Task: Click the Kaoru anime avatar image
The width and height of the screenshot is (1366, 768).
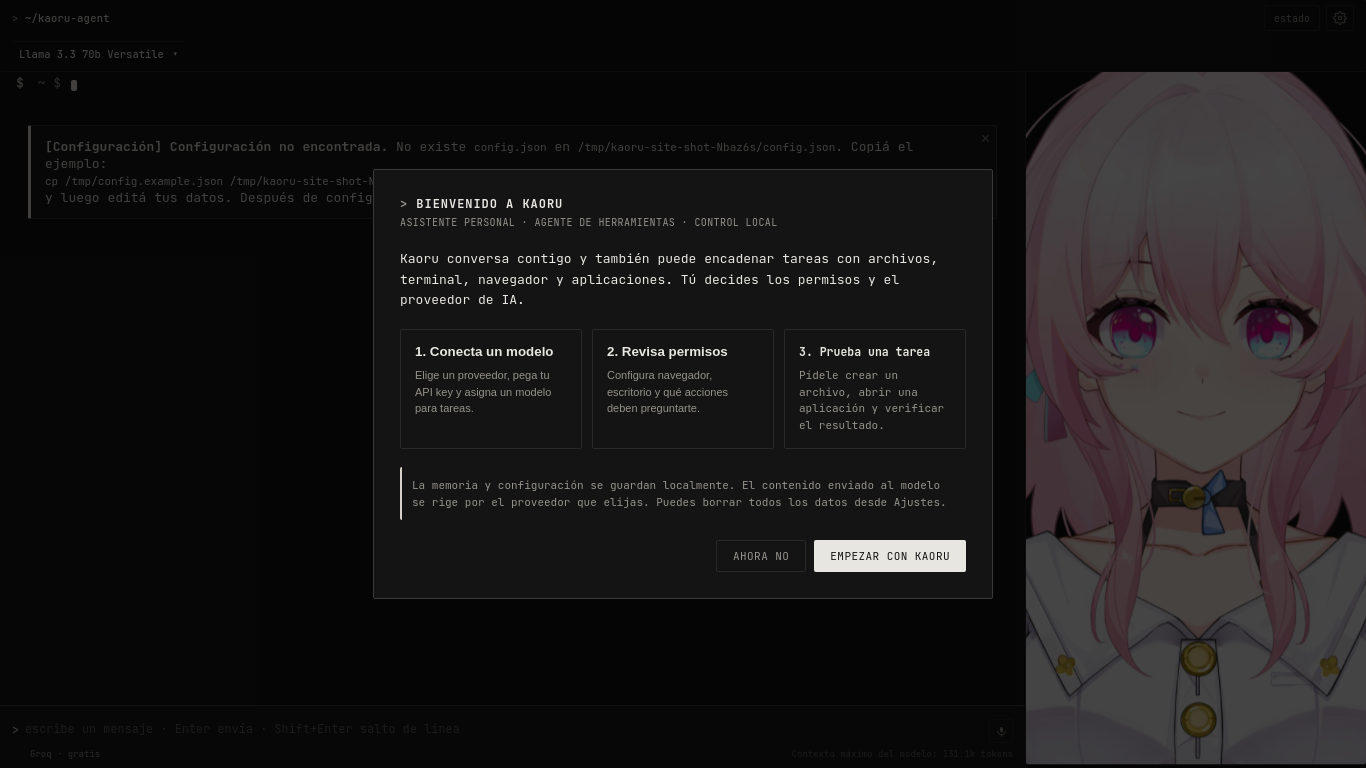Action: (1196, 418)
